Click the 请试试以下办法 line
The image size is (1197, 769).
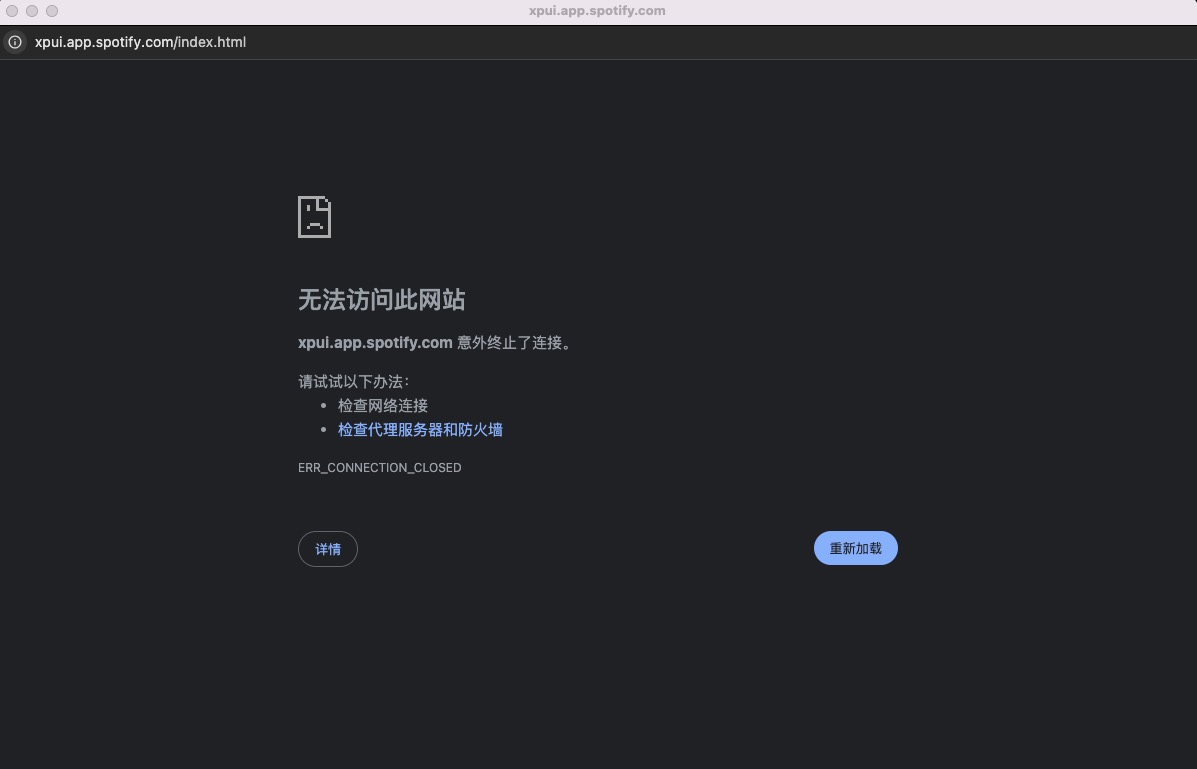(354, 381)
